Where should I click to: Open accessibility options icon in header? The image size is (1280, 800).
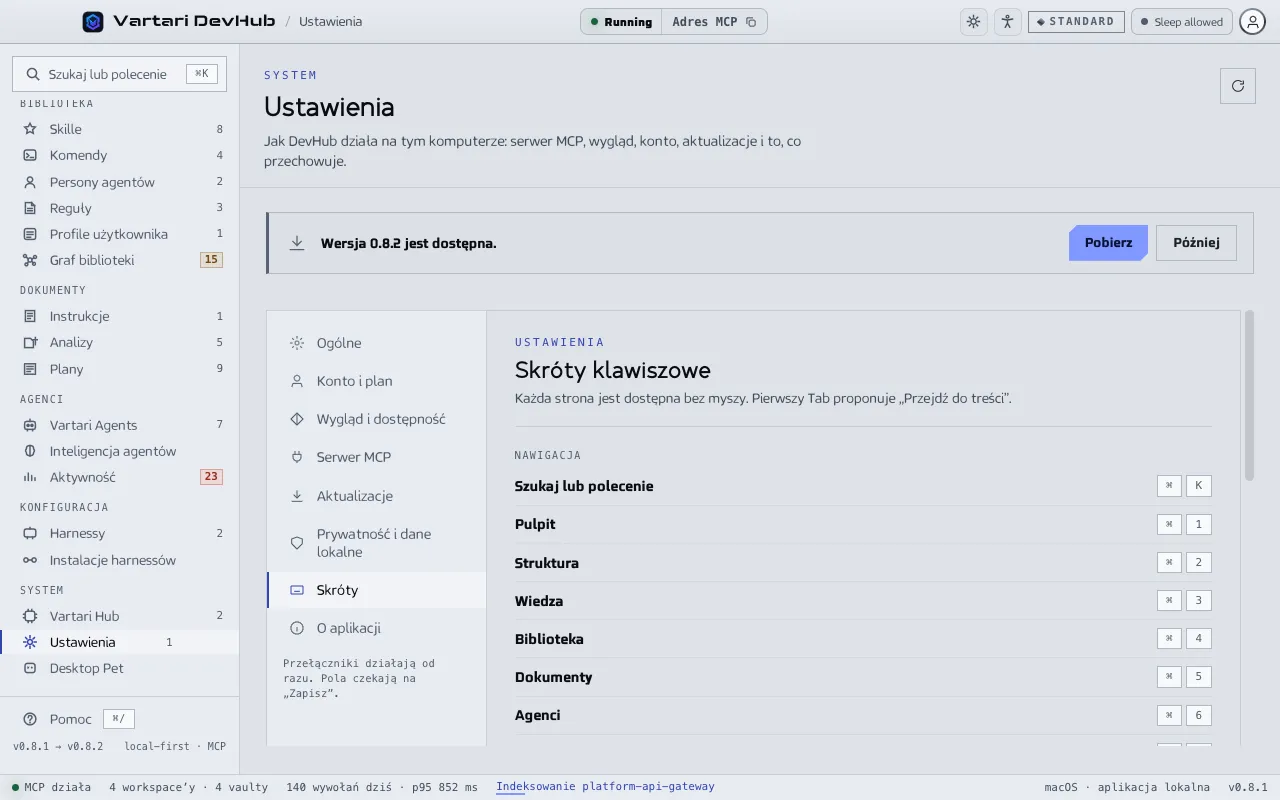[x=1007, y=22]
